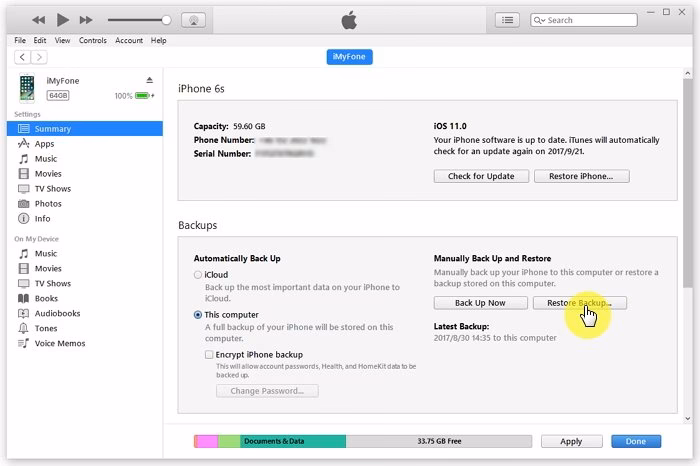Click the rewind previous track icon
The height and width of the screenshot is (466, 700).
pyautogui.click(x=38, y=20)
